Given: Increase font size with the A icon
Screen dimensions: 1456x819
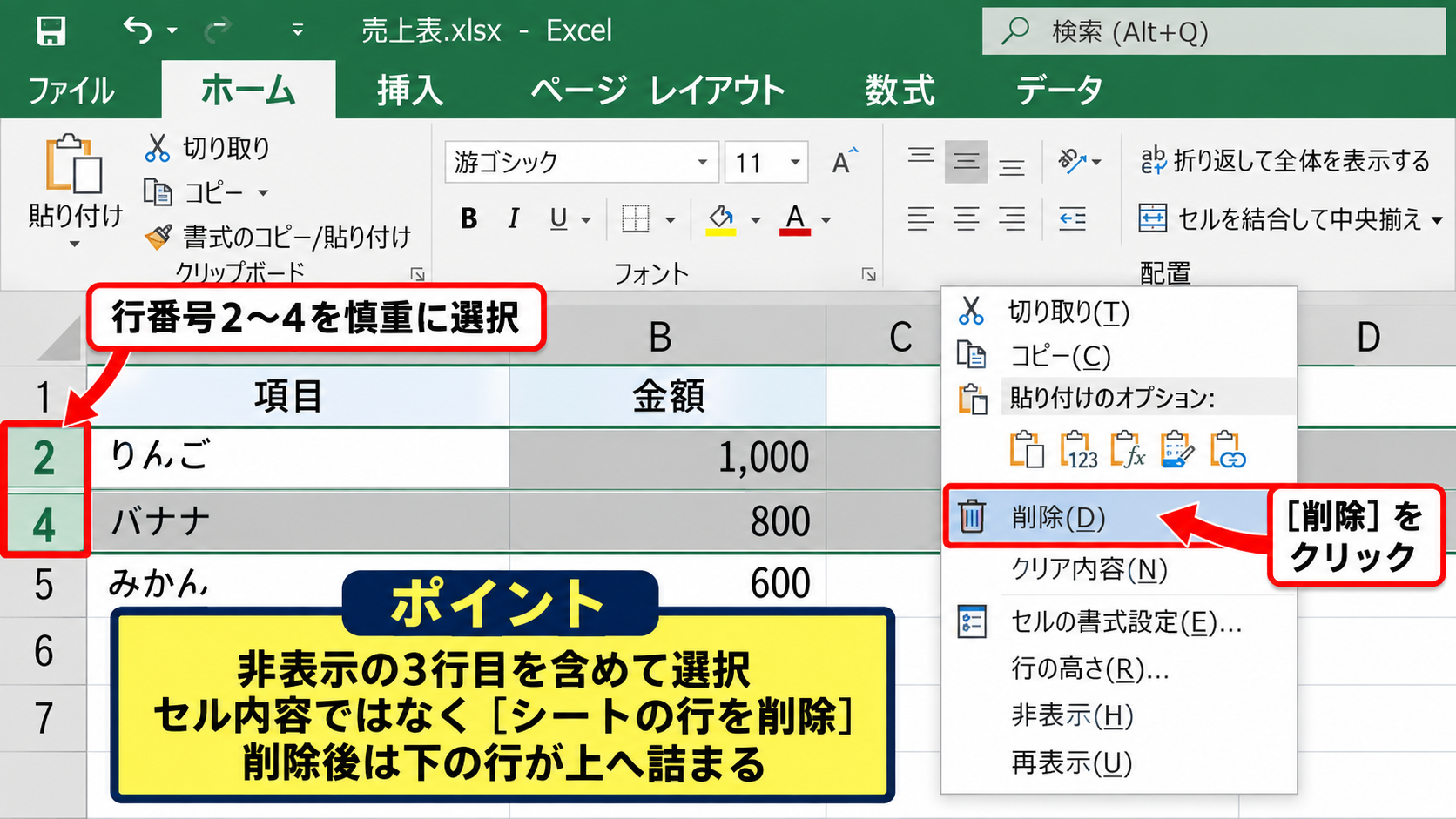Looking at the screenshot, I should [x=844, y=162].
